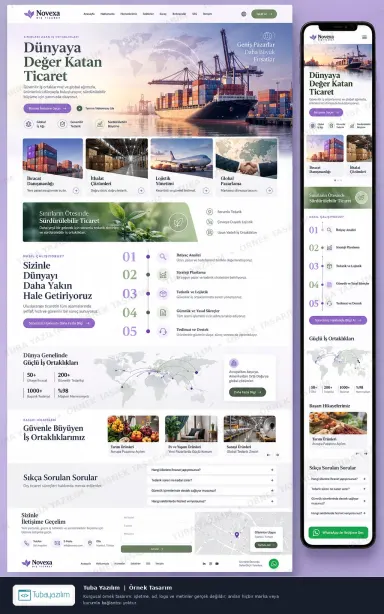Click the box icon for step 03 on desktop
The height and width of the screenshot is (614, 384).
click(x=163, y=293)
